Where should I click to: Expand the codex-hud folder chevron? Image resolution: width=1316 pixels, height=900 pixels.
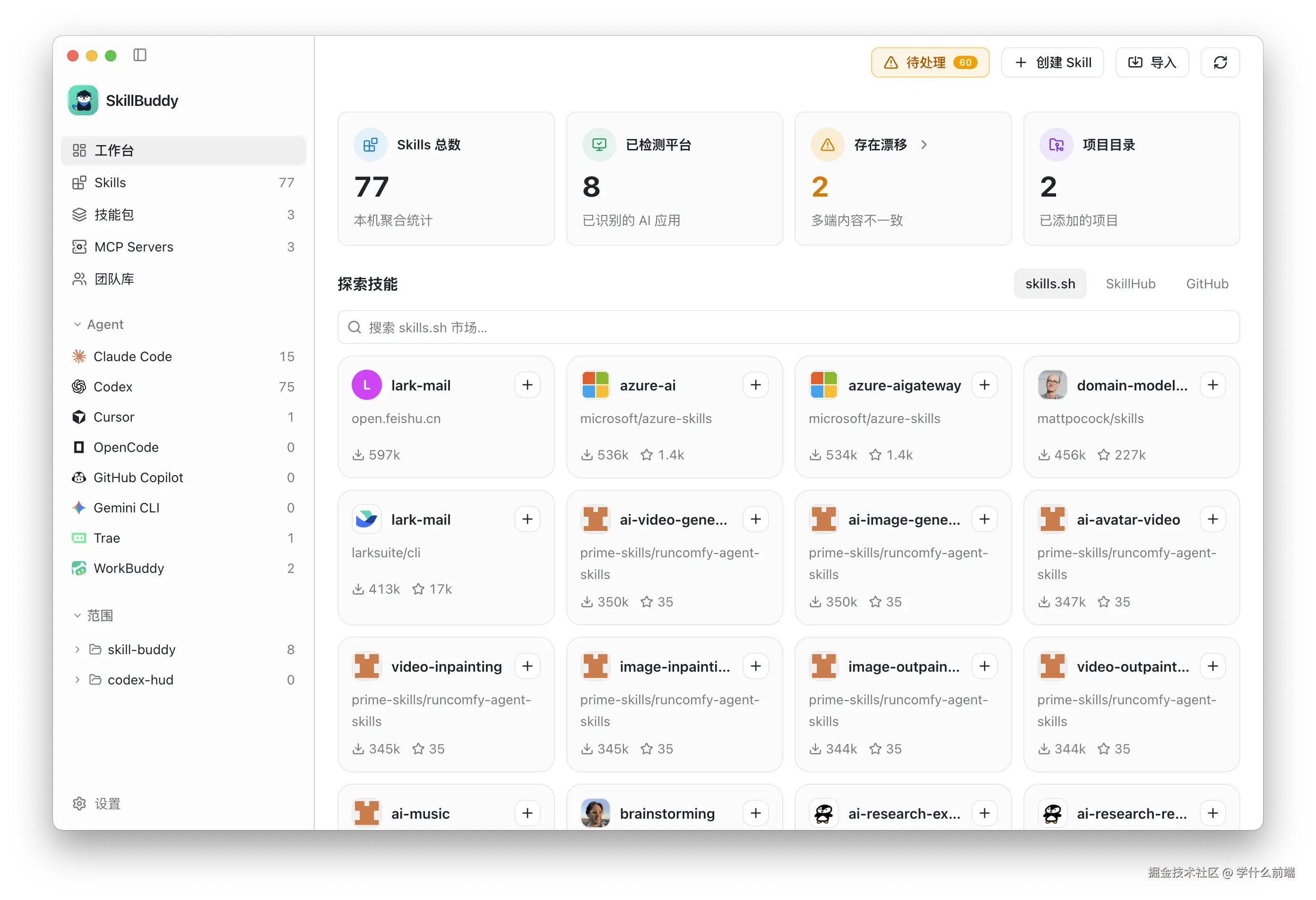[x=77, y=680]
